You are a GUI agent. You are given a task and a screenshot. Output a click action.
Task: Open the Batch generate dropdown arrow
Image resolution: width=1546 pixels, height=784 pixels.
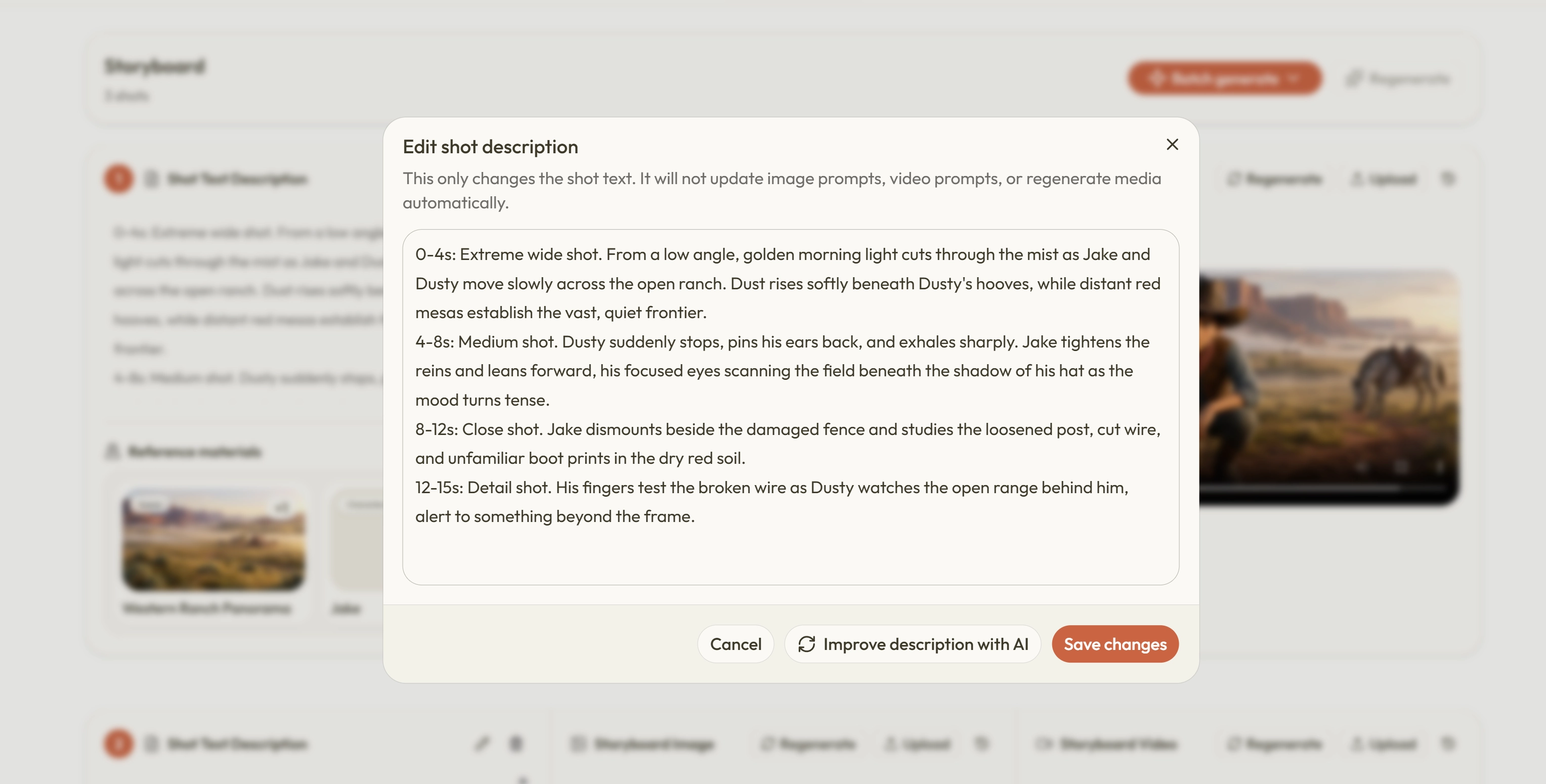1295,78
